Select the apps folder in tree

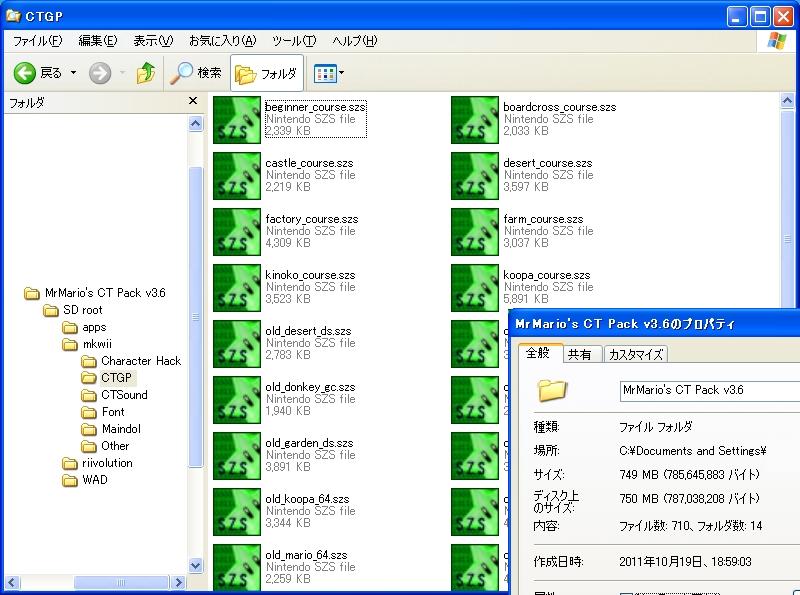pos(94,327)
